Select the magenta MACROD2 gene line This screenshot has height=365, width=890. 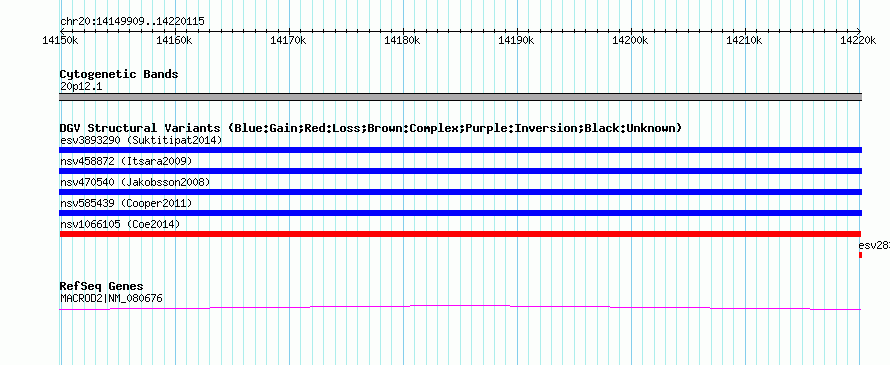point(460,307)
